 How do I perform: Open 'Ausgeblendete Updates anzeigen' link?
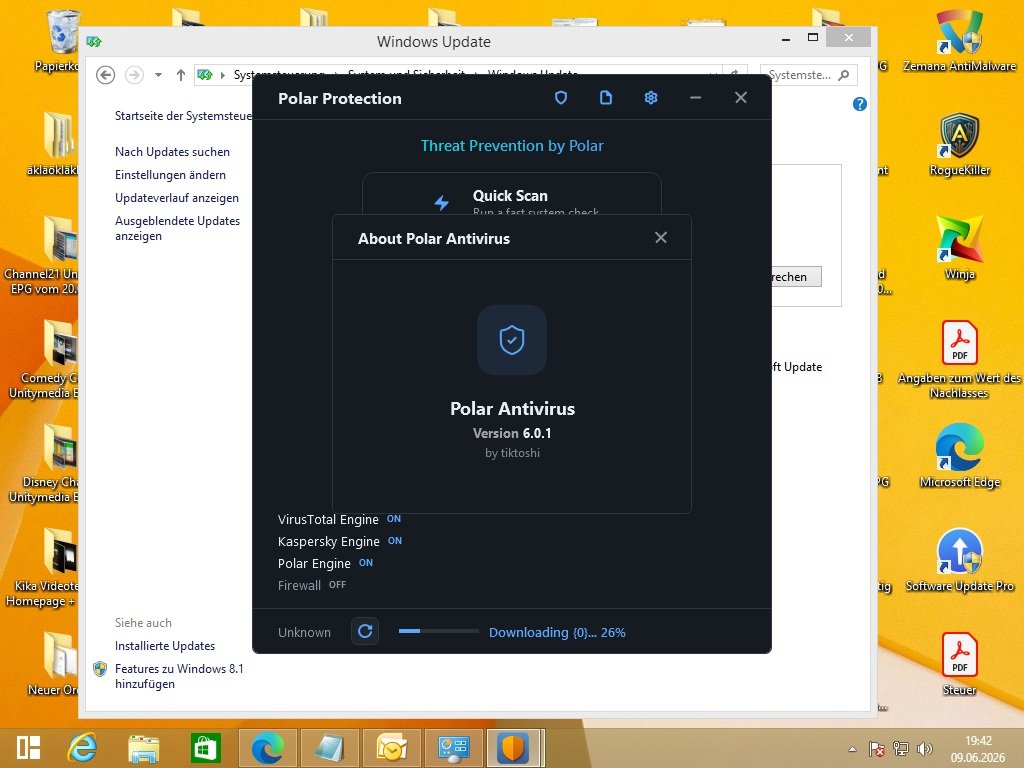pyautogui.click(x=178, y=228)
